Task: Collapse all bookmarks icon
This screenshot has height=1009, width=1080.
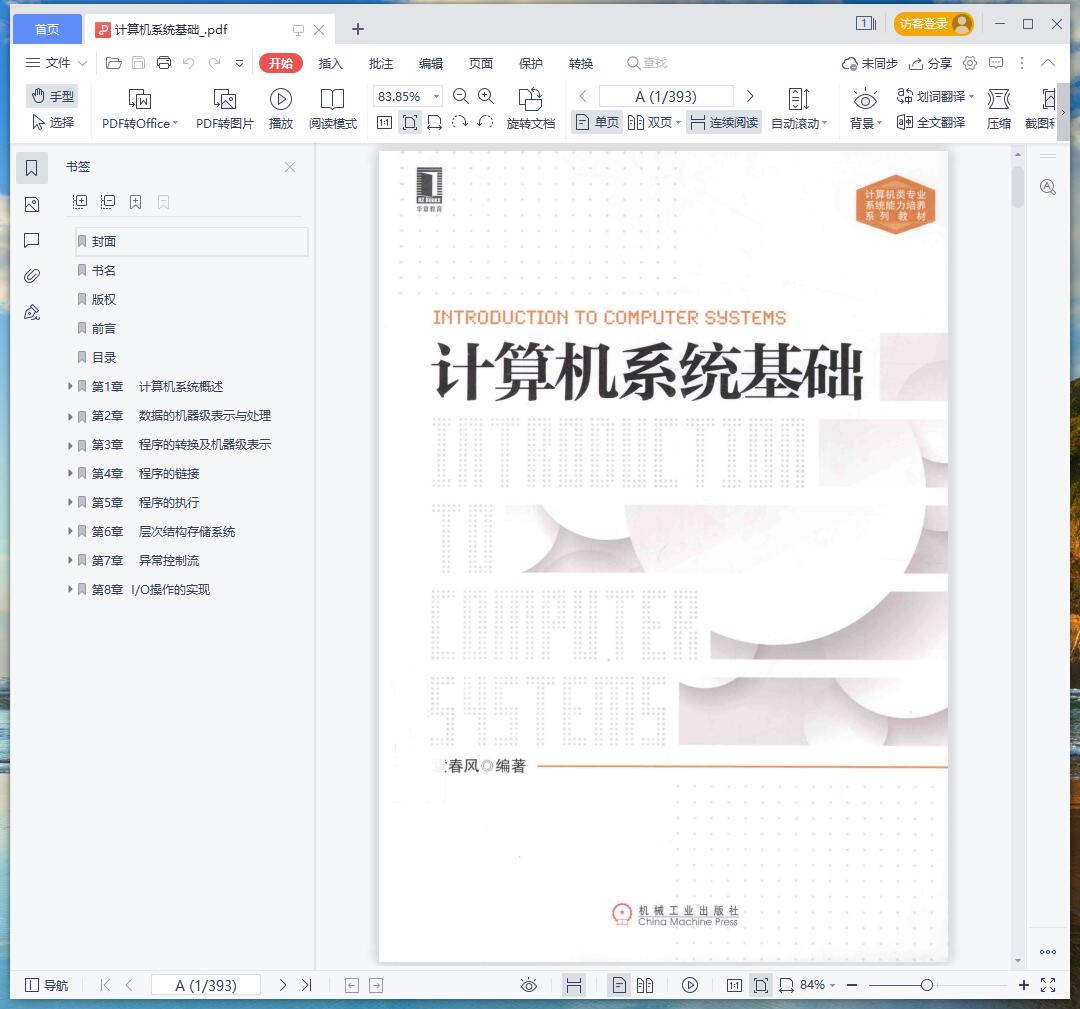Action: (x=108, y=202)
